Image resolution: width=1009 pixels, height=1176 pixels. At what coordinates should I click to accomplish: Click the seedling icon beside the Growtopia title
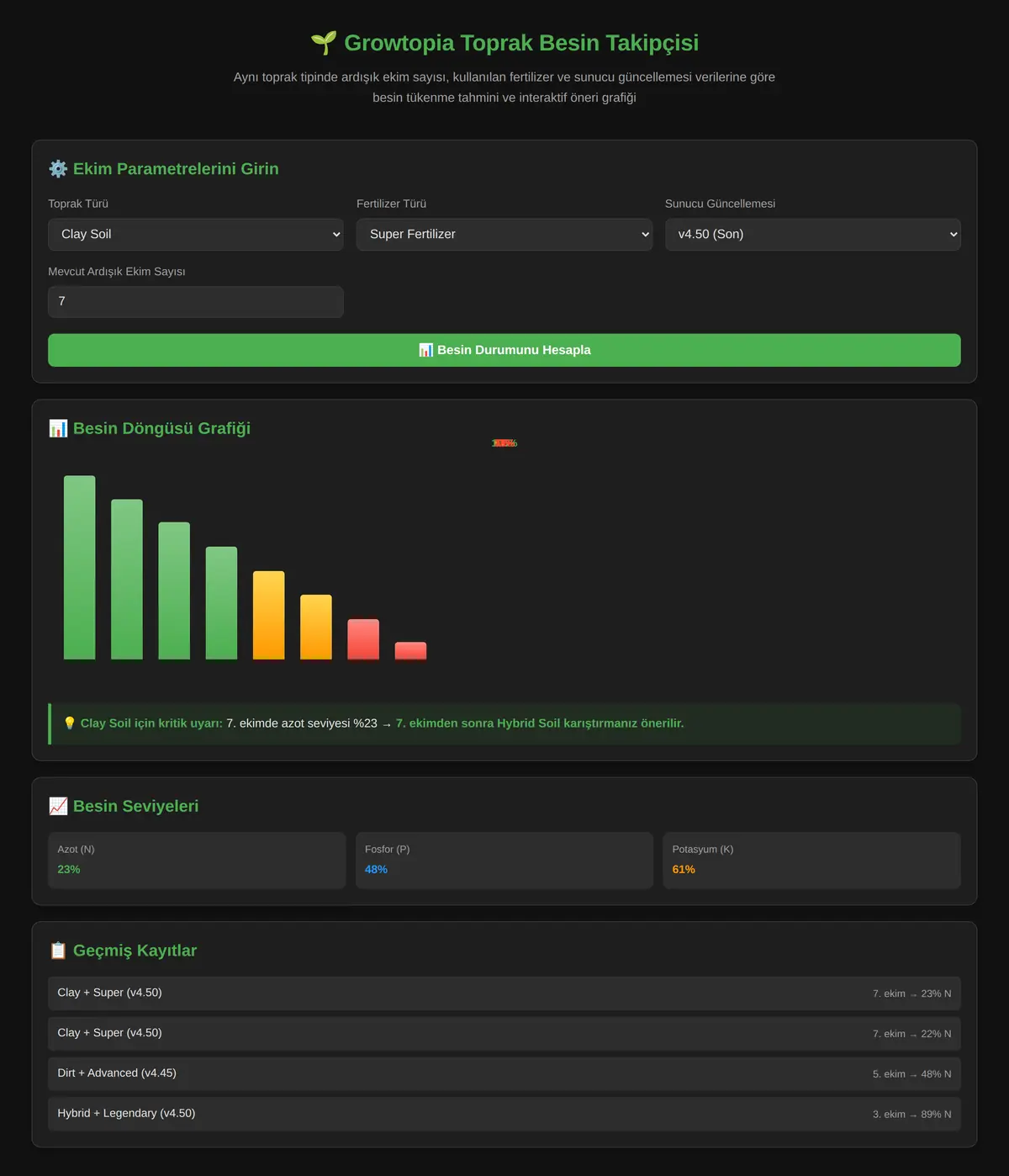pos(324,42)
